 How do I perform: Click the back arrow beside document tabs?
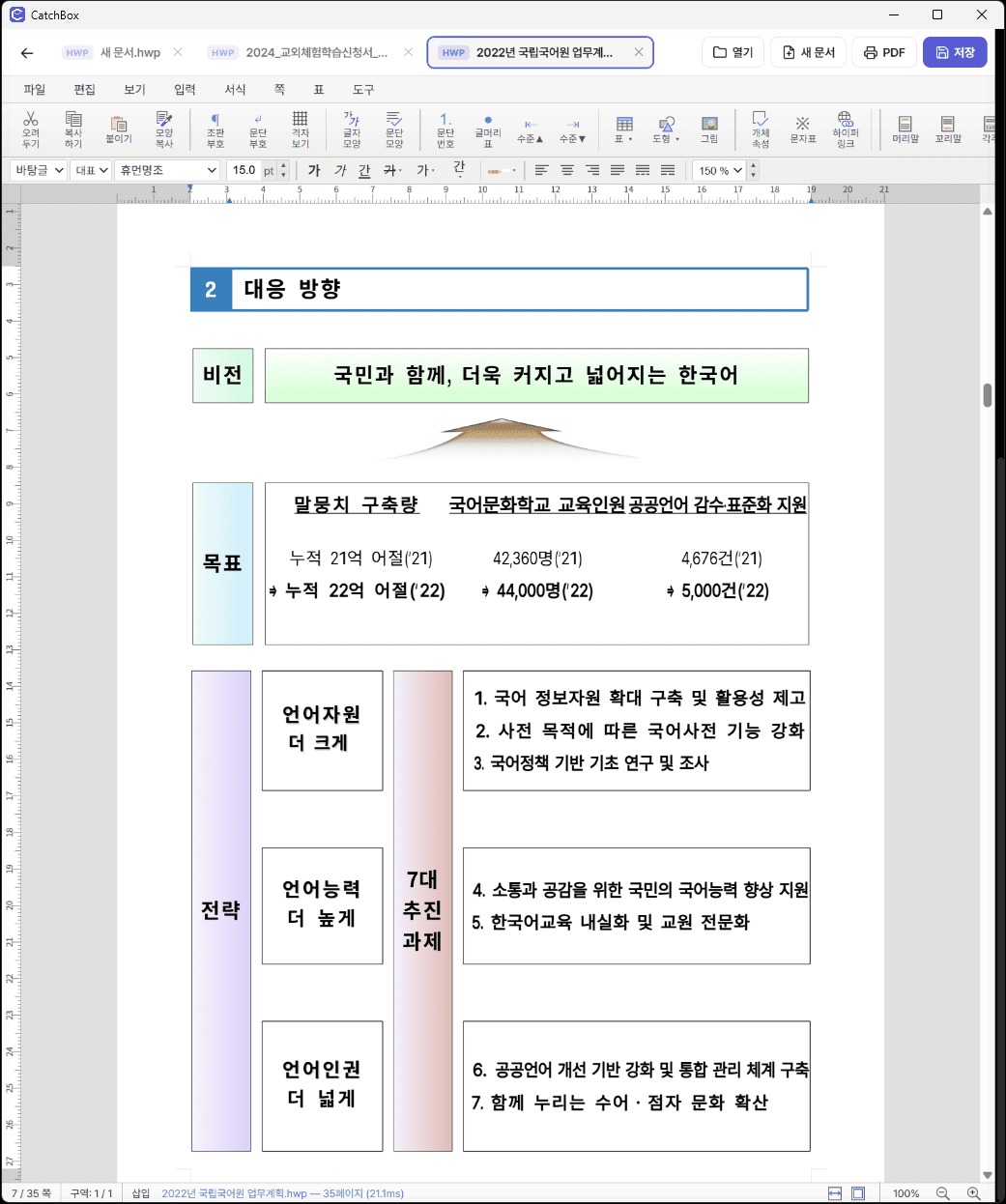pos(27,53)
